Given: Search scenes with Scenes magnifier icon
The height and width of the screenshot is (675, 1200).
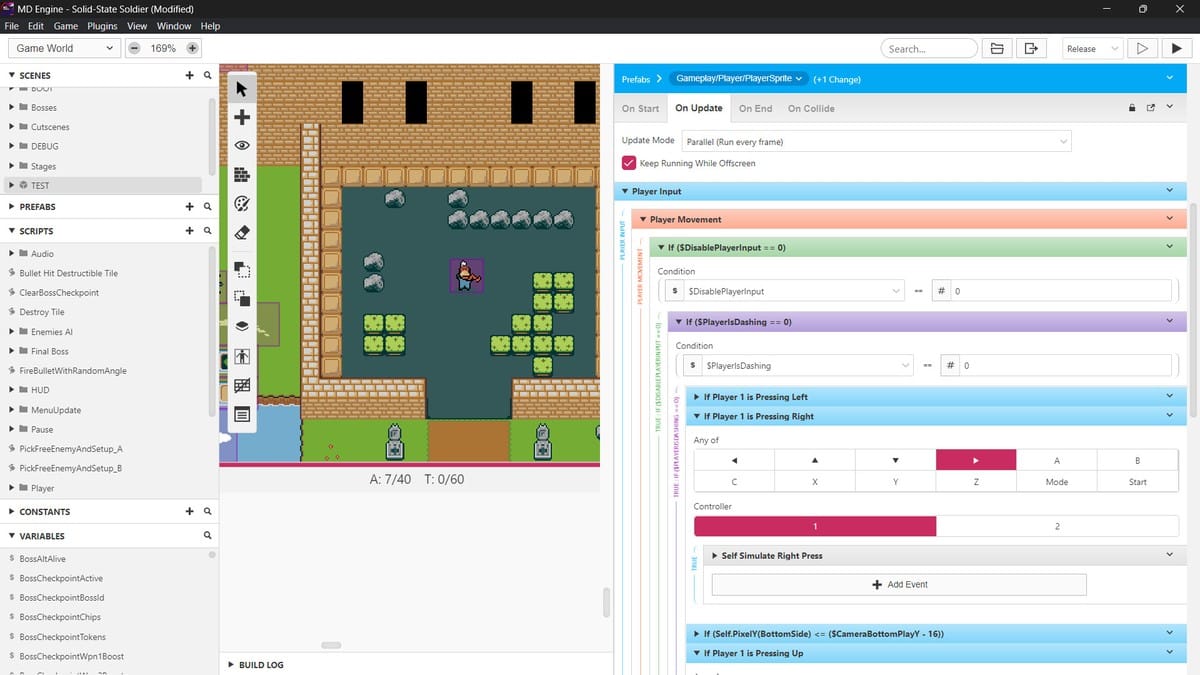Looking at the screenshot, I should point(207,75).
